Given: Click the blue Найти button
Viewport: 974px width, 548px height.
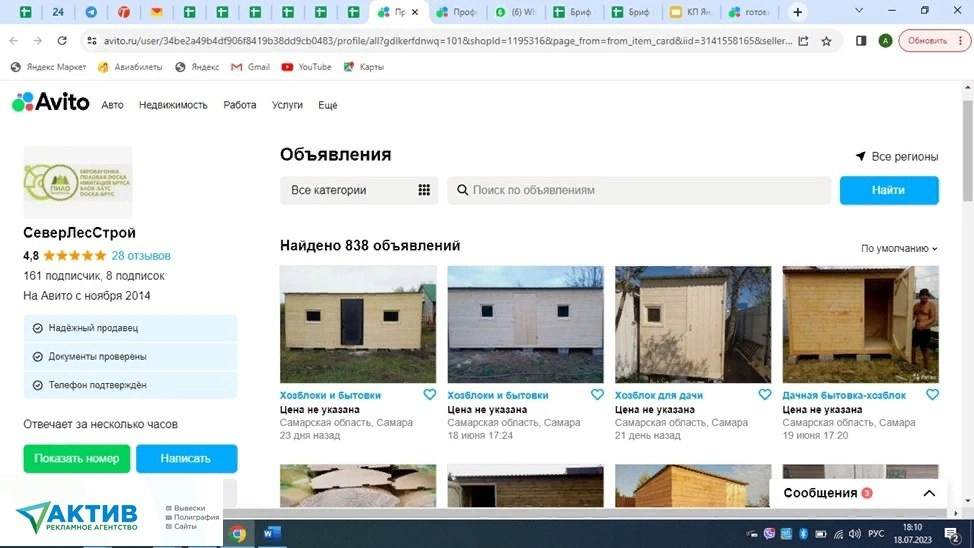Looking at the screenshot, I should (888, 190).
